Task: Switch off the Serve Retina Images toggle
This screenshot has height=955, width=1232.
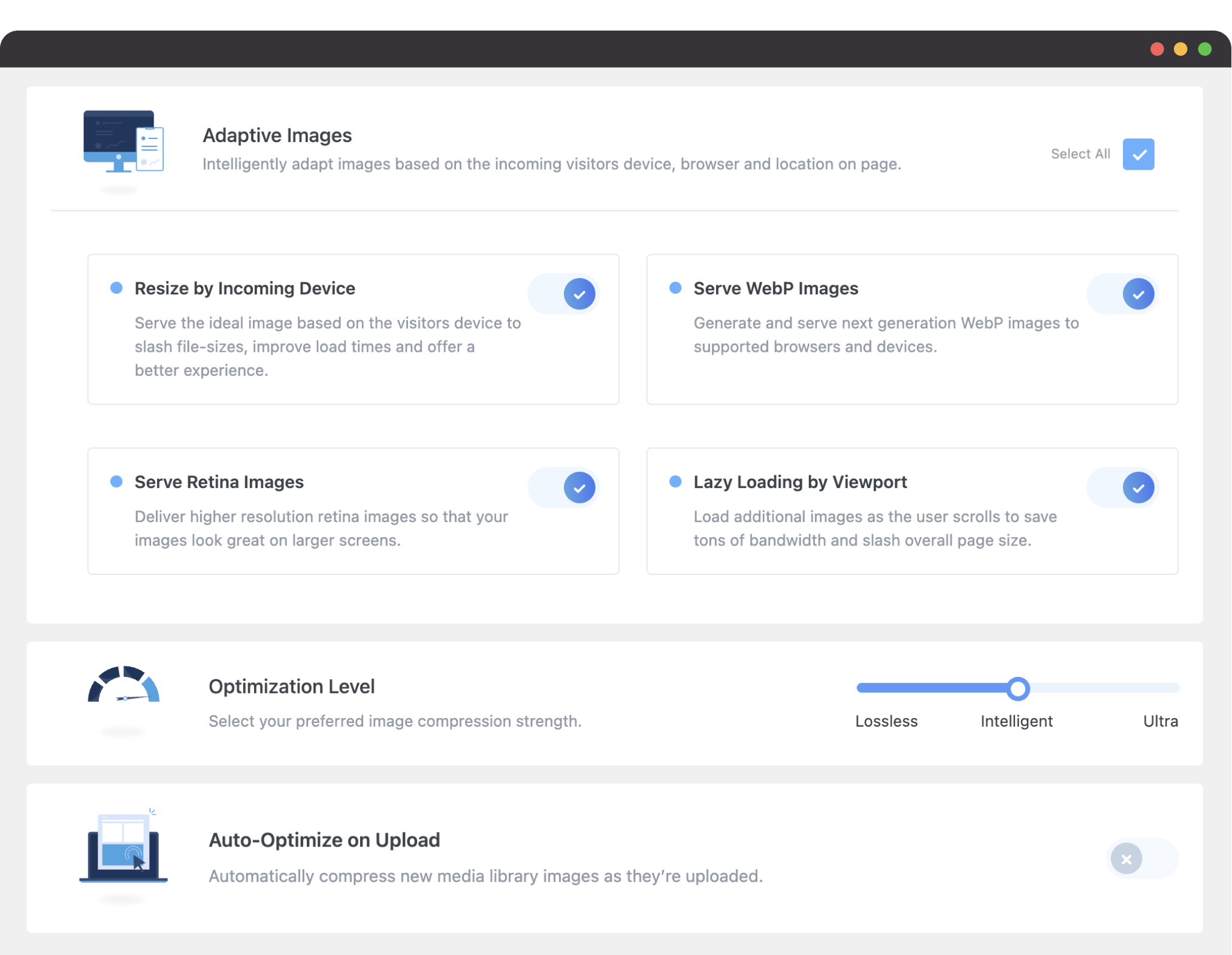Action: coord(563,487)
